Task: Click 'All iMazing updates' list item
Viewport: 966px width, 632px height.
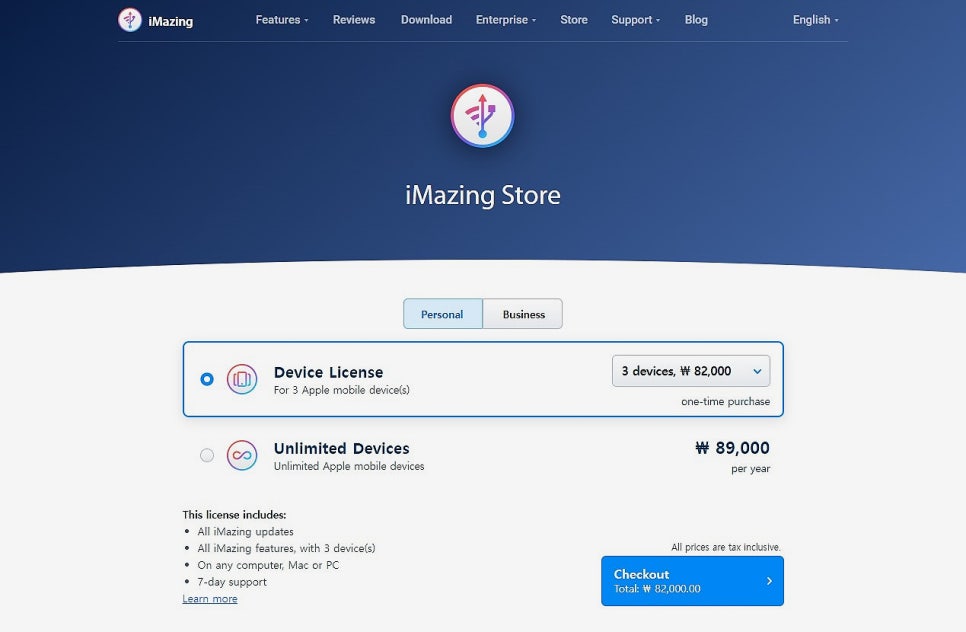Action: coord(245,532)
